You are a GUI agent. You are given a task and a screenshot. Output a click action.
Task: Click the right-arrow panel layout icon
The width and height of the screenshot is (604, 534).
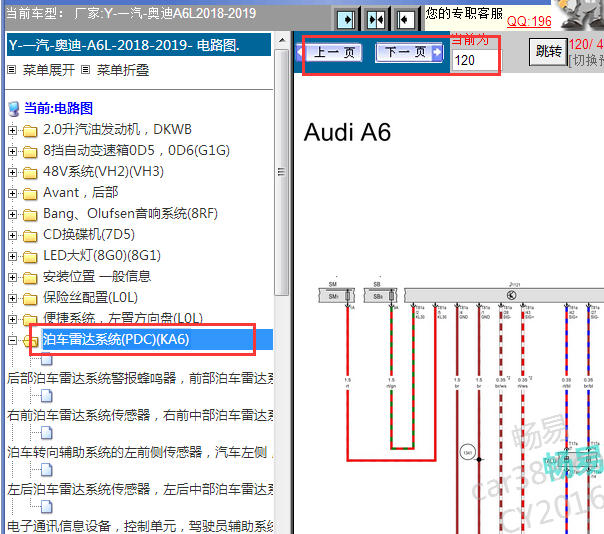pos(346,19)
